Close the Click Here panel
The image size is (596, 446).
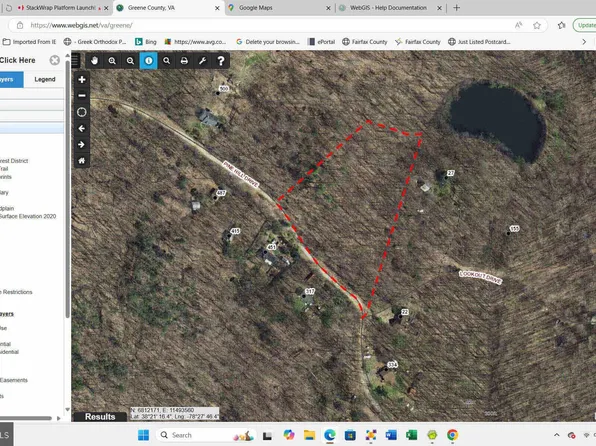pos(55,60)
